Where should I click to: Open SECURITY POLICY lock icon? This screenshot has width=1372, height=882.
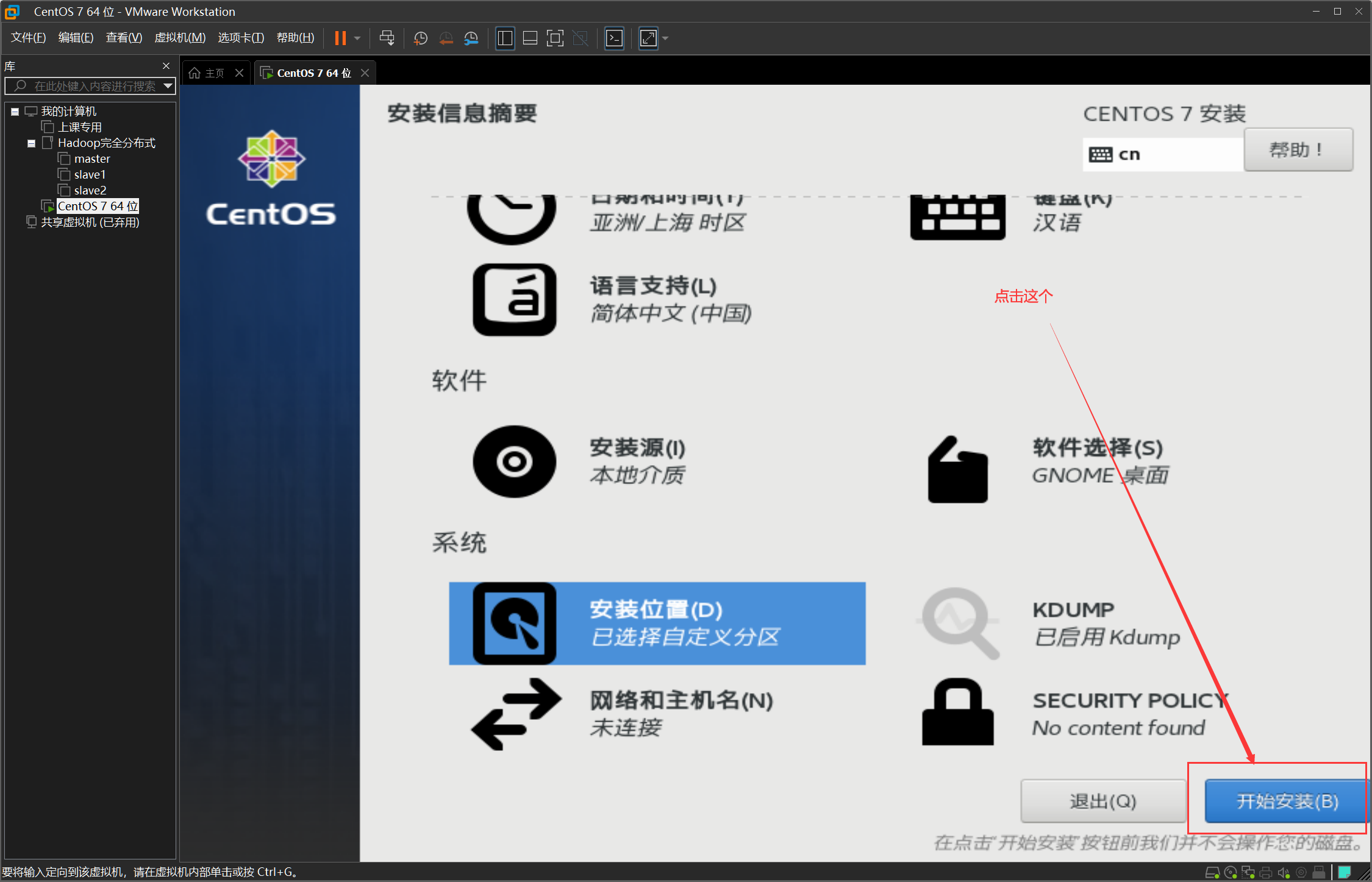[957, 711]
